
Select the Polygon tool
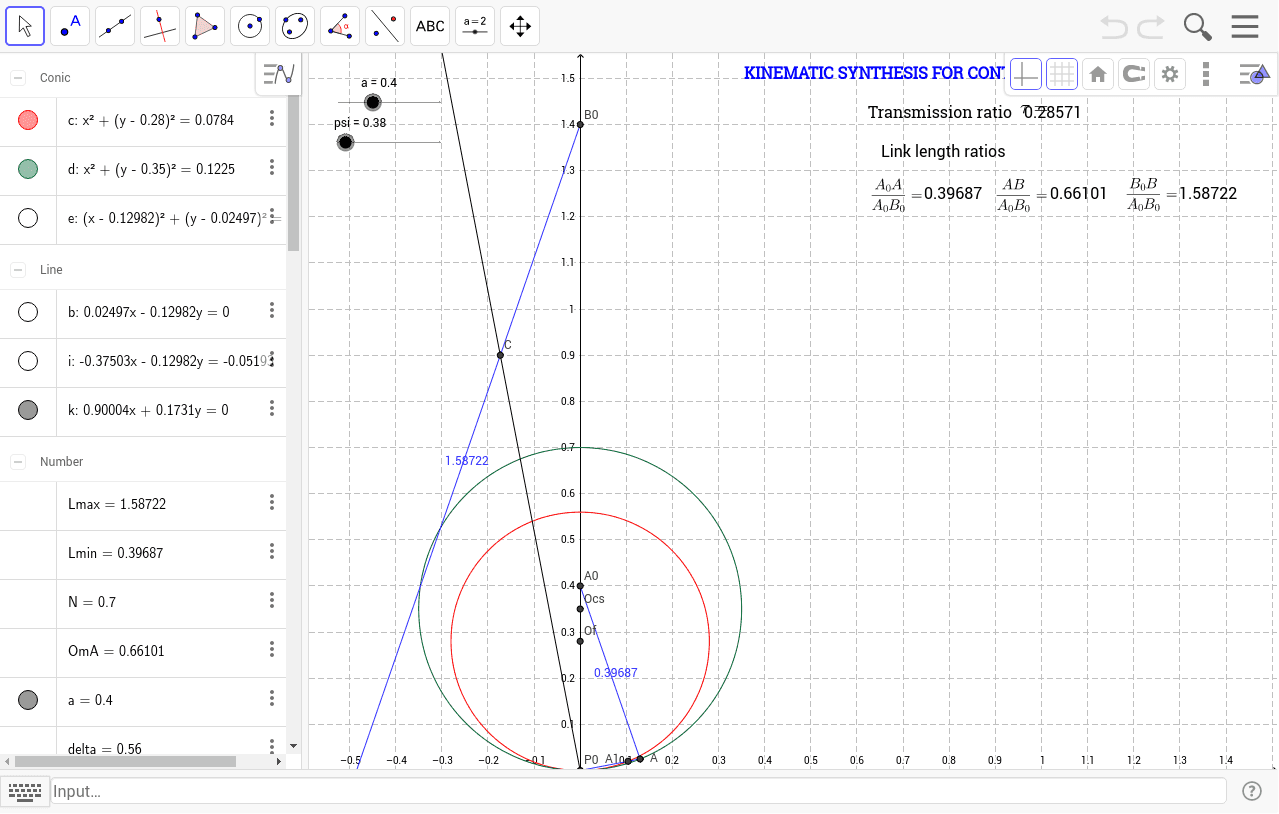(x=205, y=26)
